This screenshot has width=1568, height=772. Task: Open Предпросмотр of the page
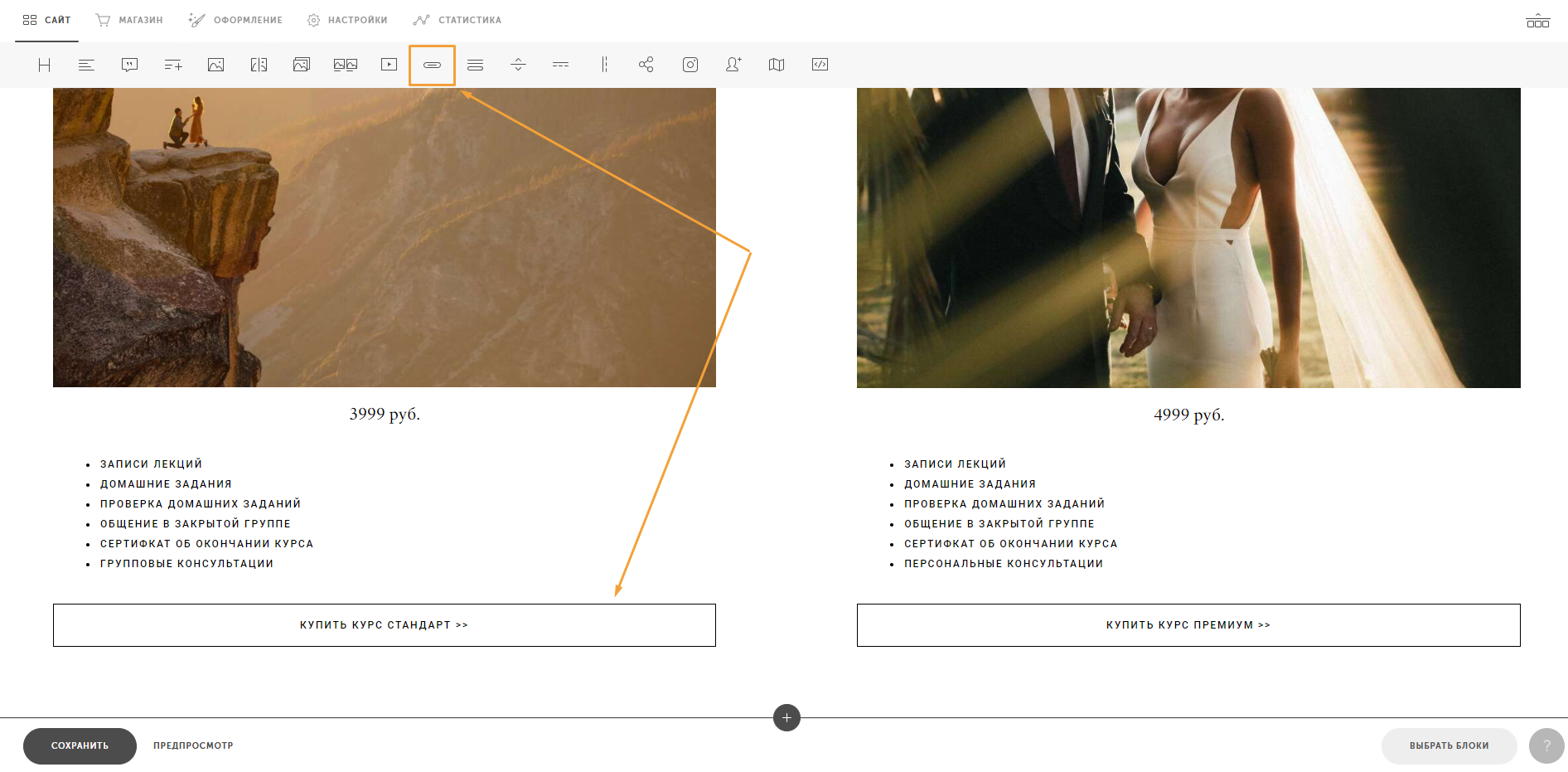193,745
